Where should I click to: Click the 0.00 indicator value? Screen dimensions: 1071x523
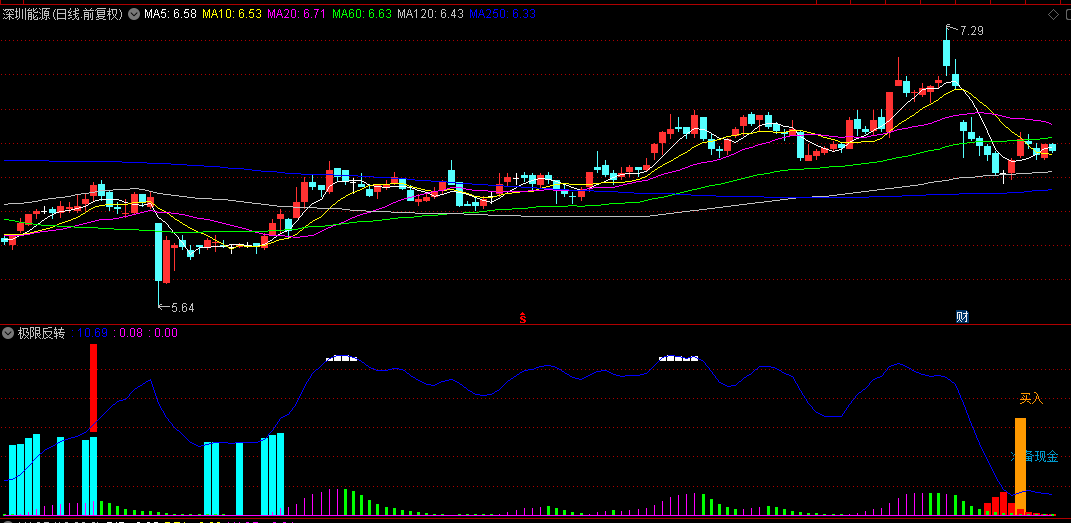pyautogui.click(x=166, y=333)
